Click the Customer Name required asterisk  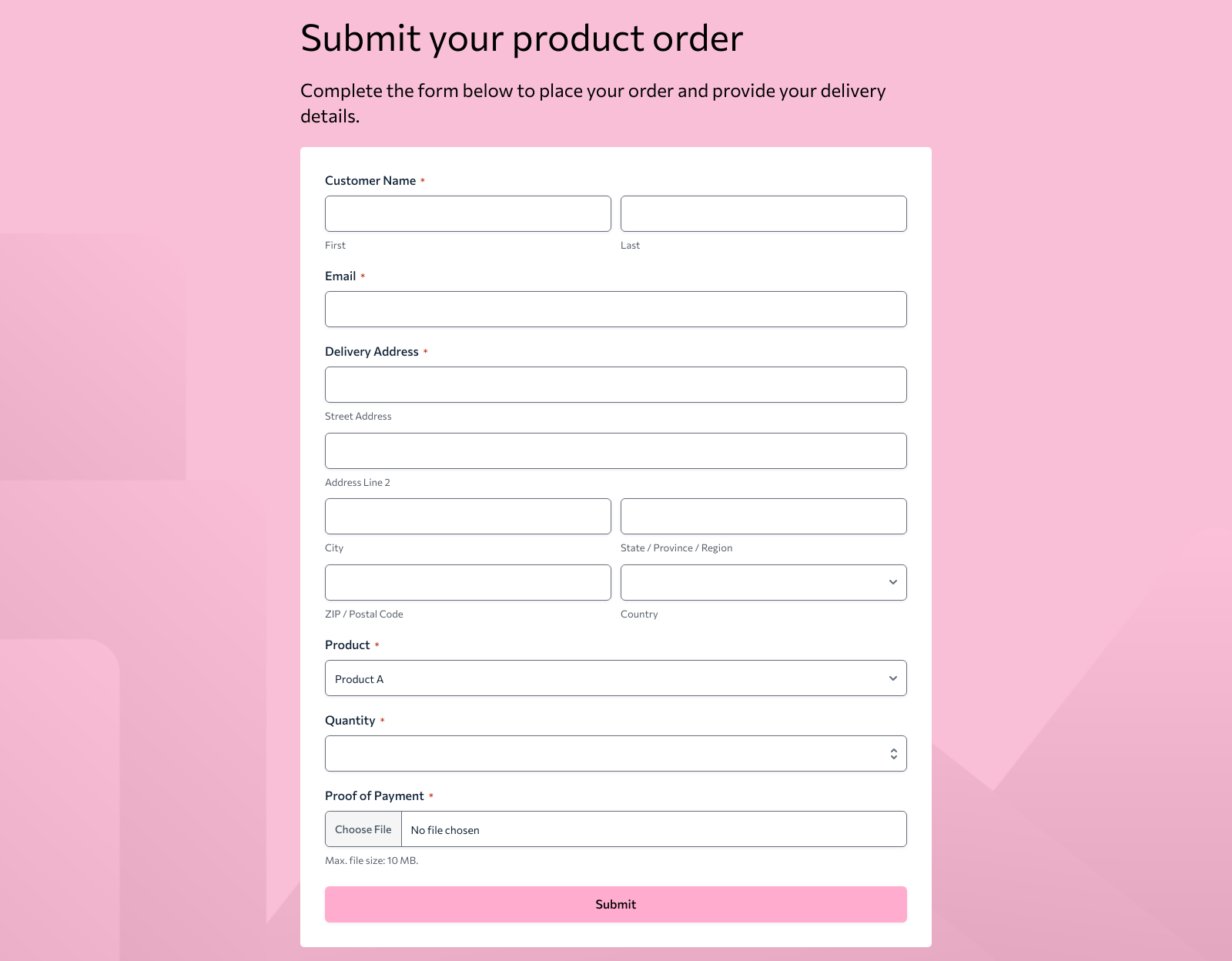(422, 180)
